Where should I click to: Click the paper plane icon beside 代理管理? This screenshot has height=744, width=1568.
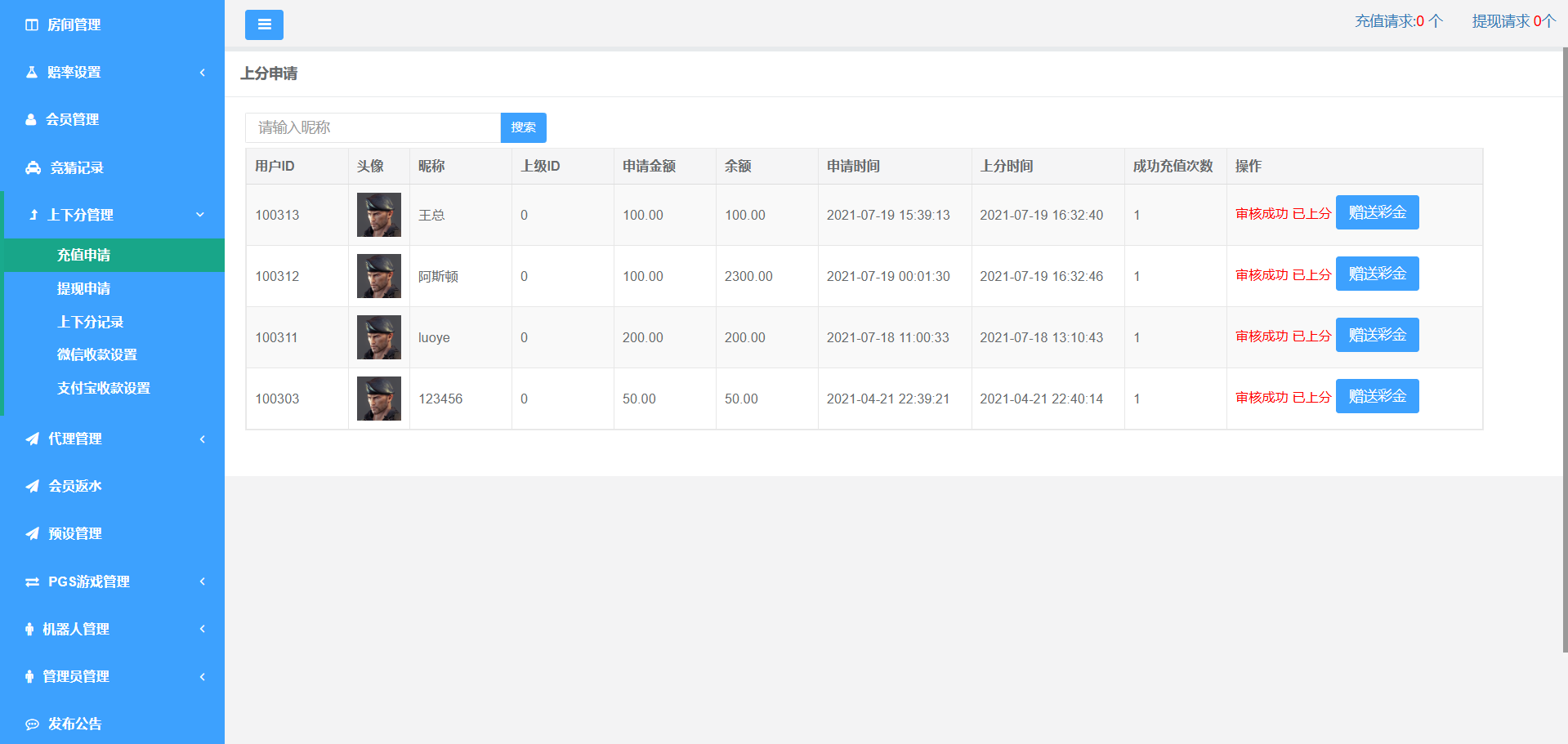tap(32, 439)
